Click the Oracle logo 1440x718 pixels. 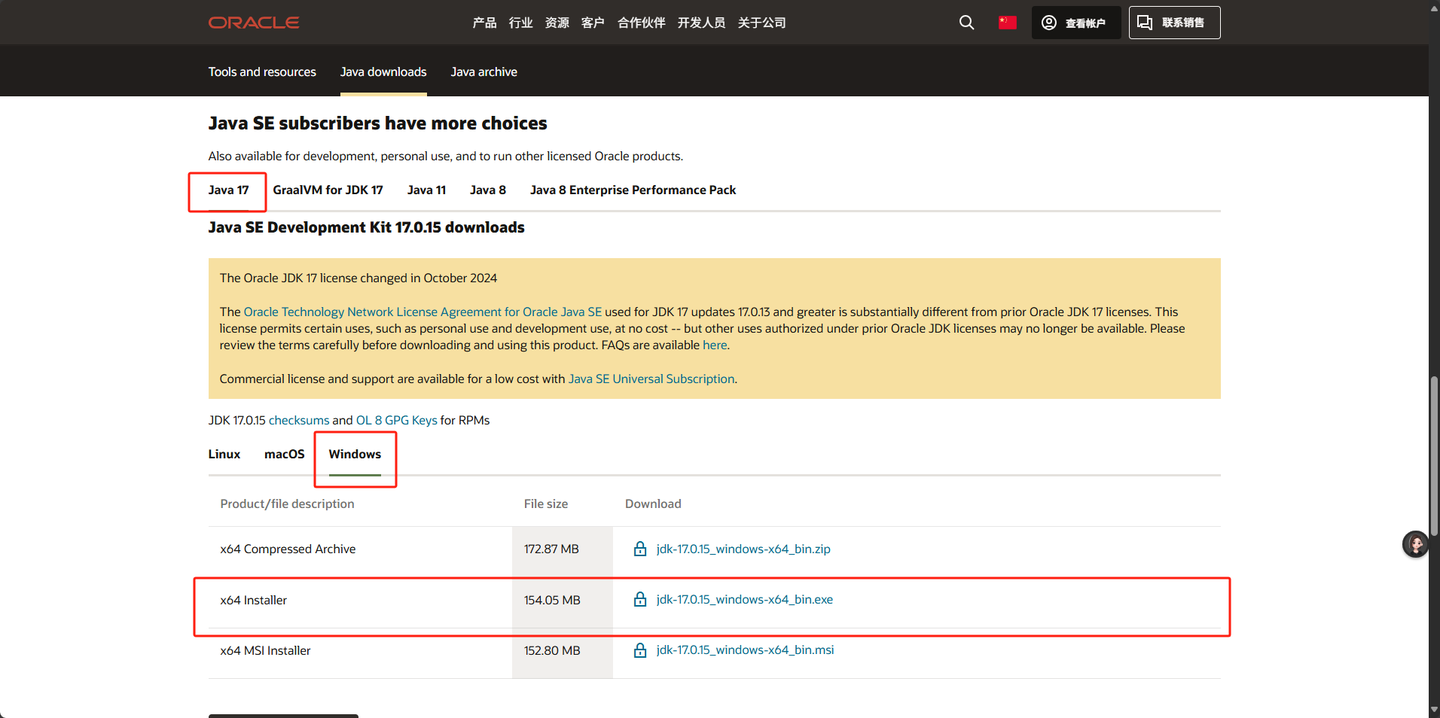point(254,22)
